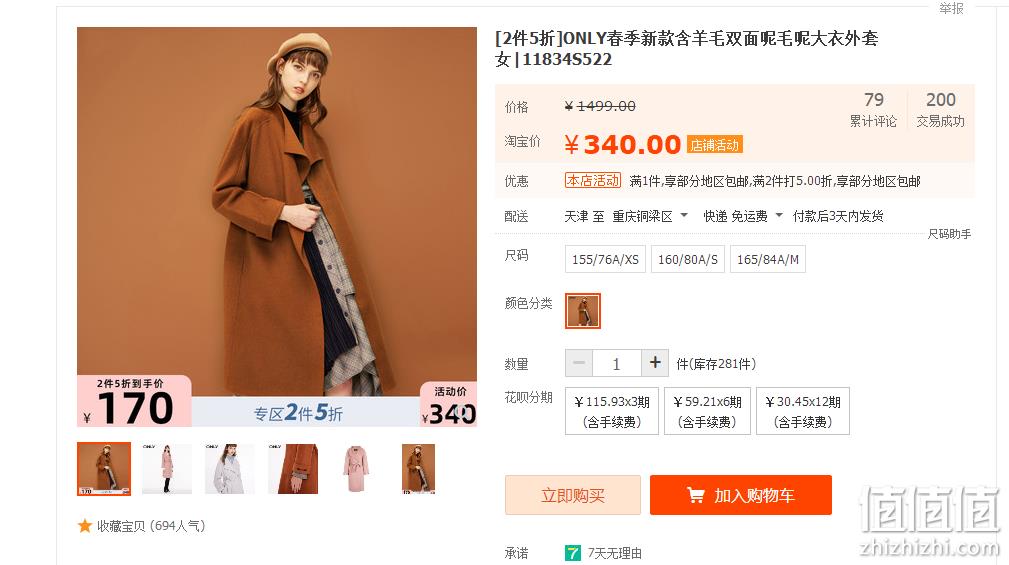1009x565 pixels.
Task: Choose the ¥30.45x12期 installment option
Action: tap(803, 411)
